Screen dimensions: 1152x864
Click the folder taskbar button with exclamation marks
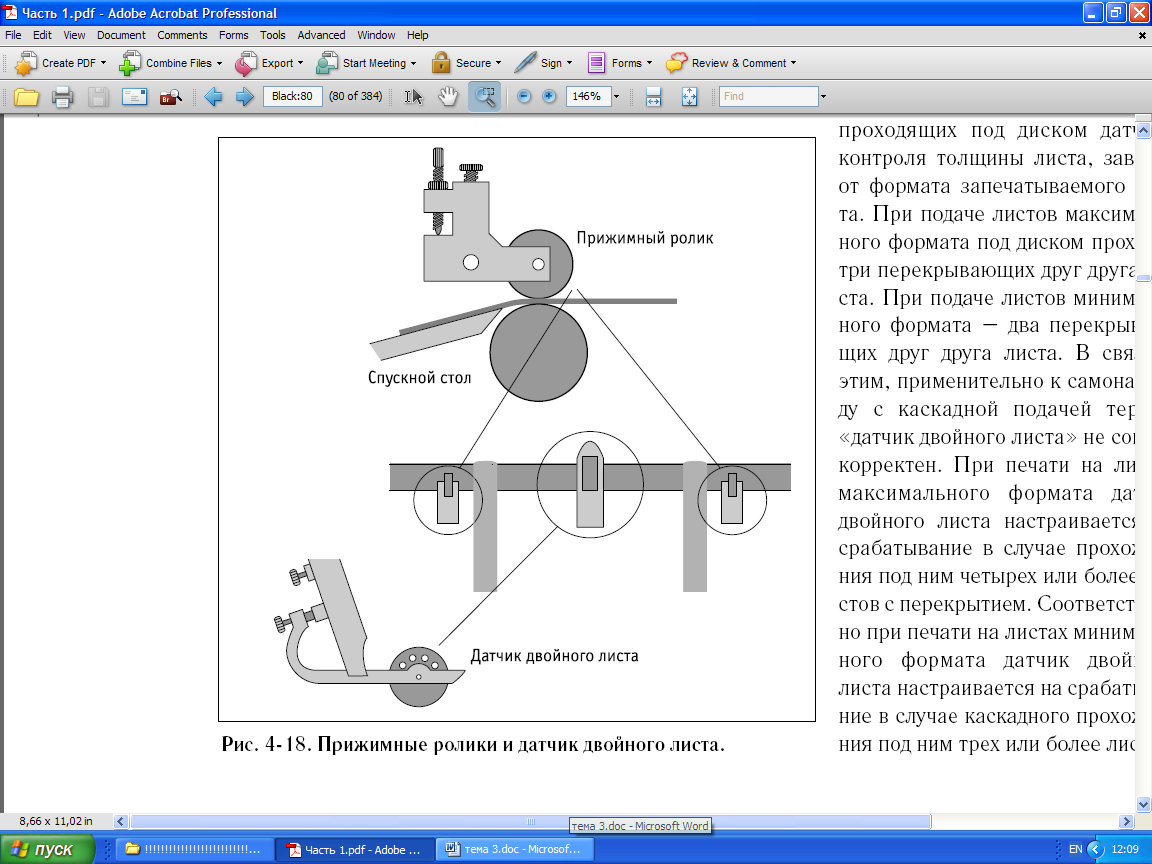pyautogui.click(x=194, y=849)
